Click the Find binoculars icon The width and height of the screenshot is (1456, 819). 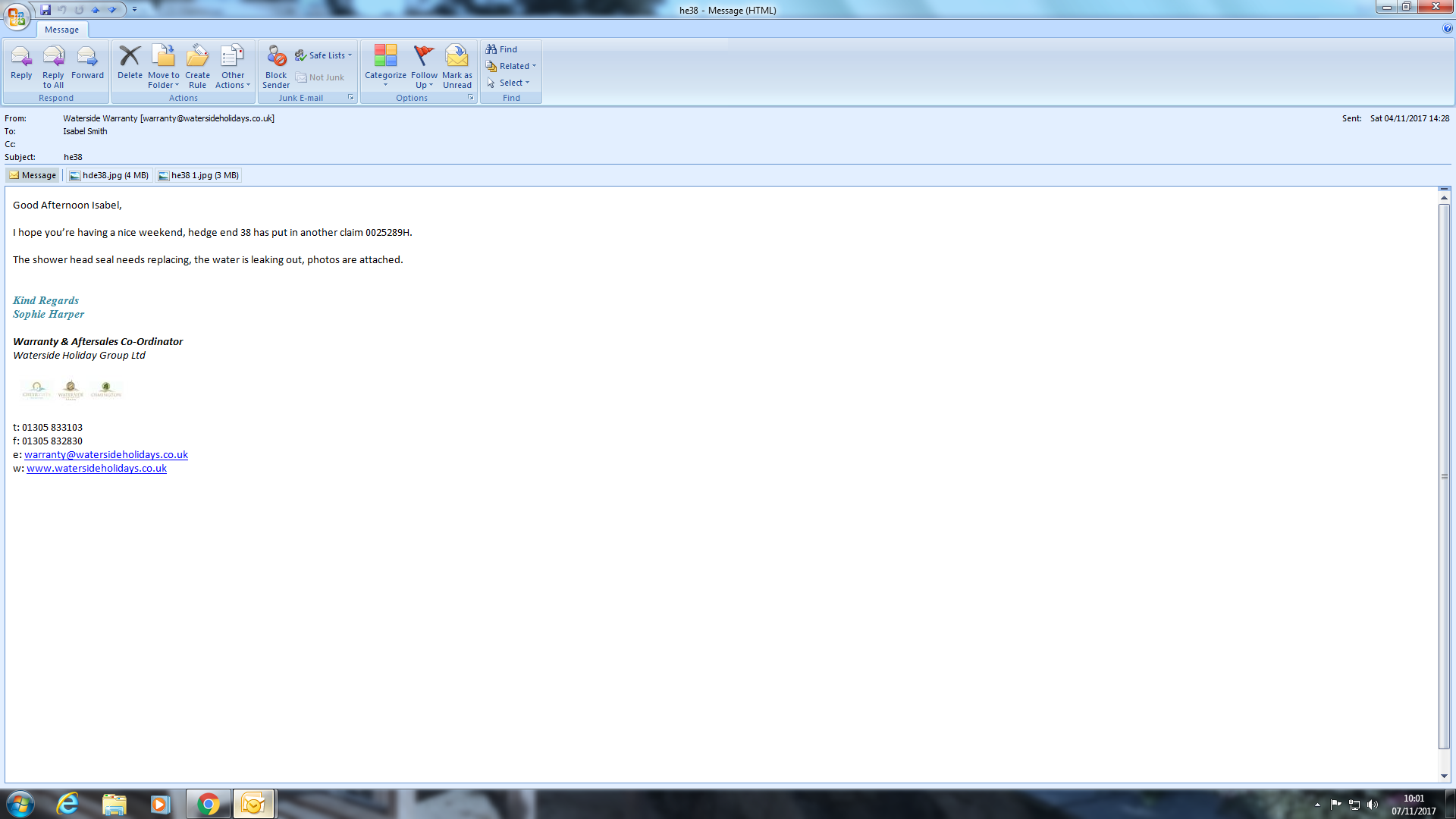point(491,49)
